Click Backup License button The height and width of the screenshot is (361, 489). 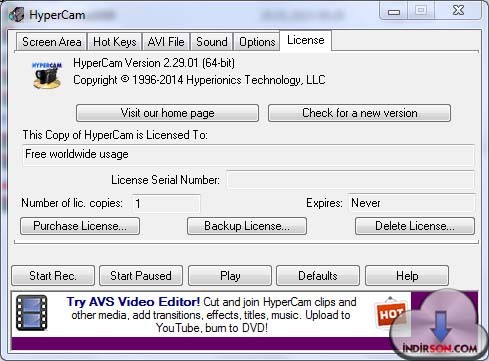click(x=247, y=226)
